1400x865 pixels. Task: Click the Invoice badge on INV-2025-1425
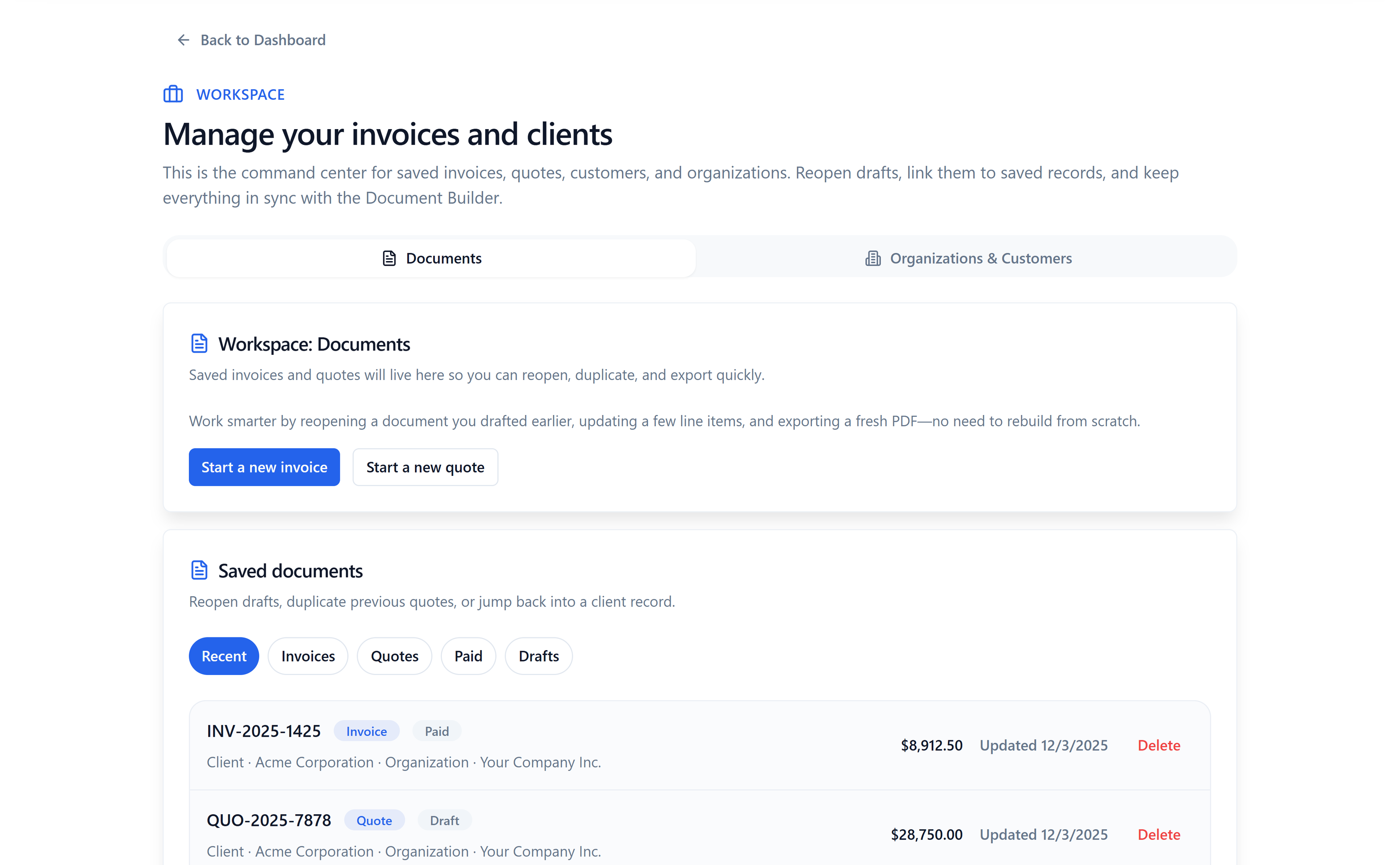[366, 730]
